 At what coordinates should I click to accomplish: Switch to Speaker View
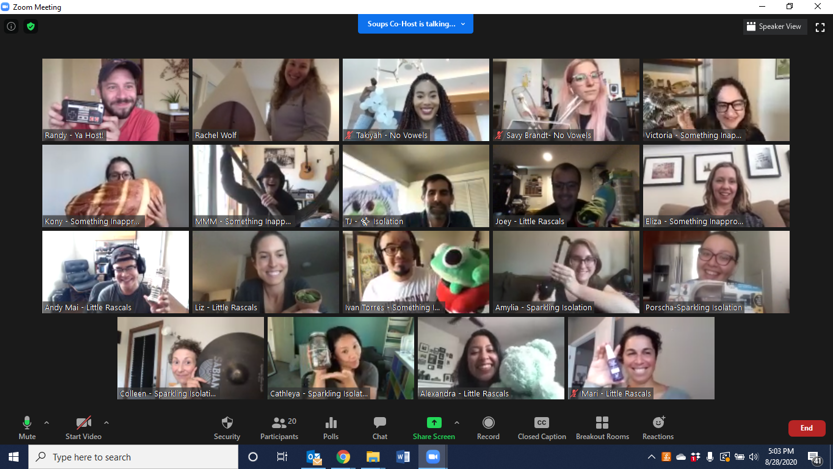click(x=775, y=27)
